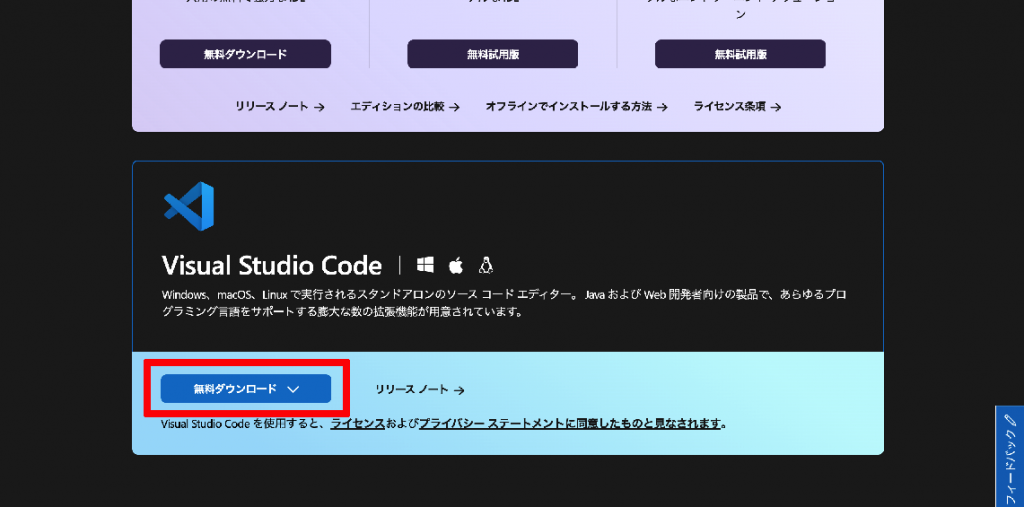Expand the blue 無料ダウンロード dropdown for VS Code
The image size is (1024, 507).
(x=246, y=389)
